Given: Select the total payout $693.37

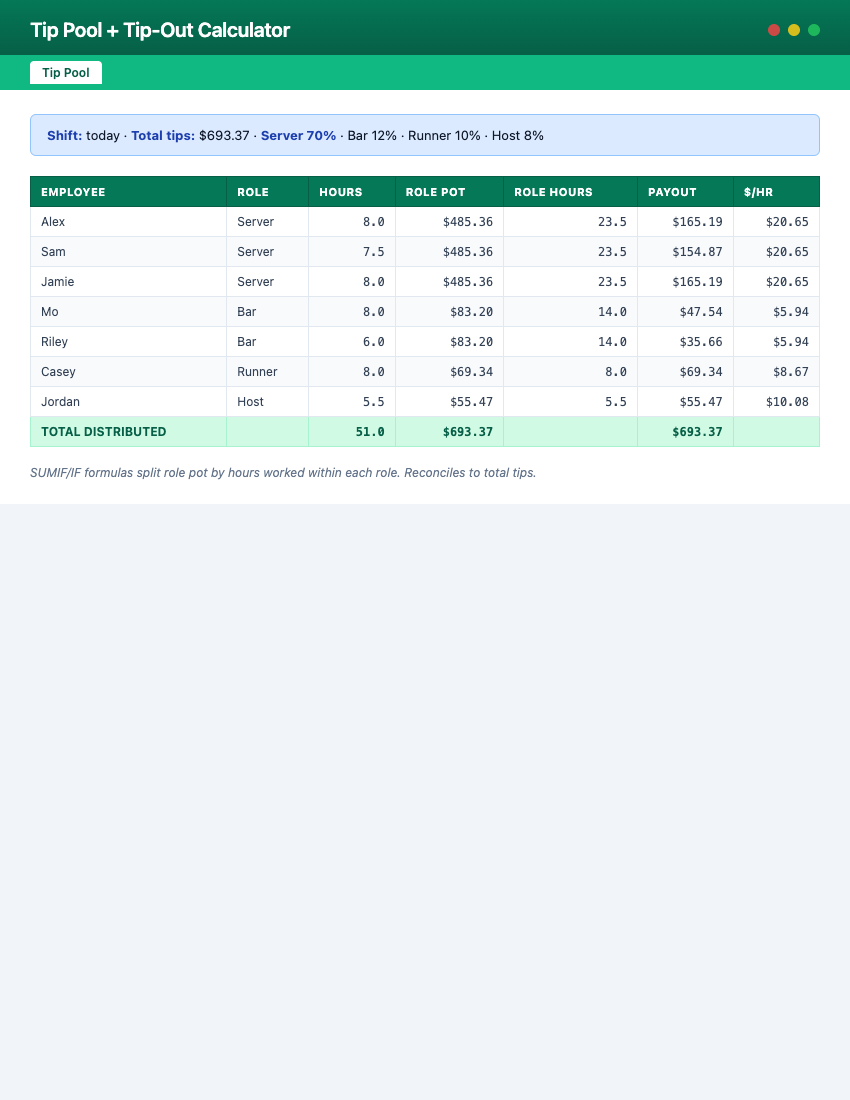Looking at the screenshot, I should click(685, 431).
